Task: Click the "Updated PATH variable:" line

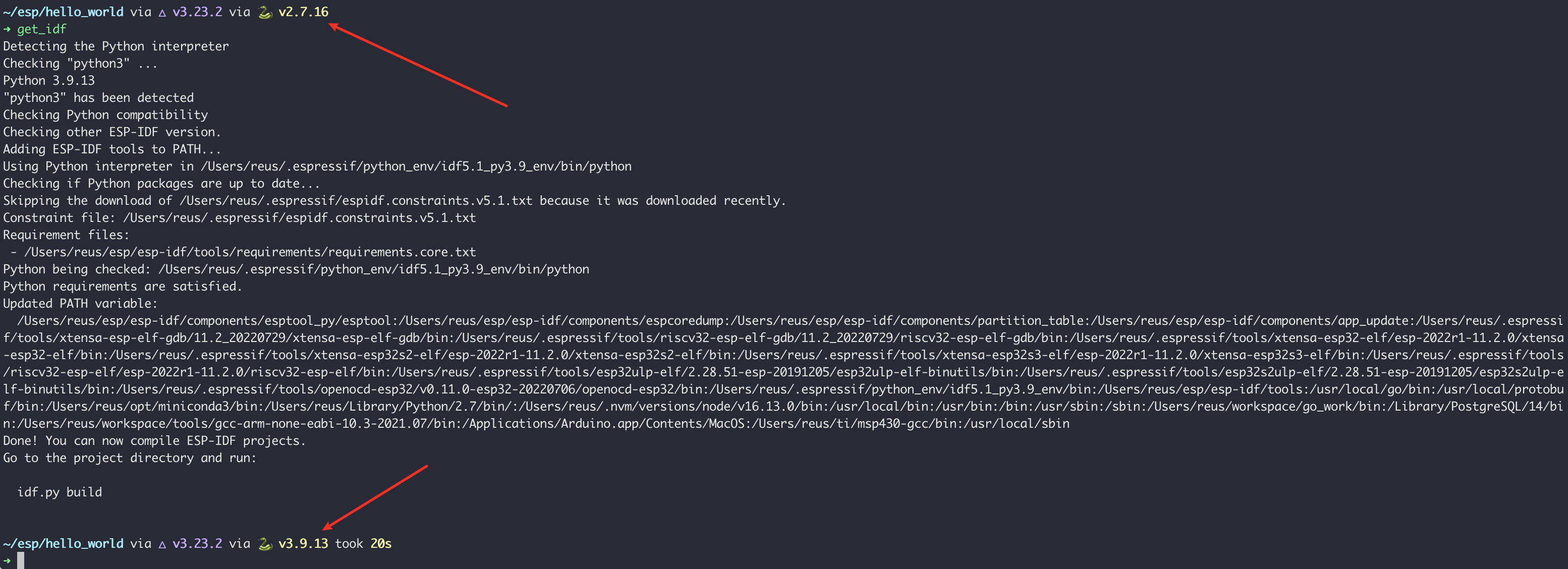Action: coord(80,303)
